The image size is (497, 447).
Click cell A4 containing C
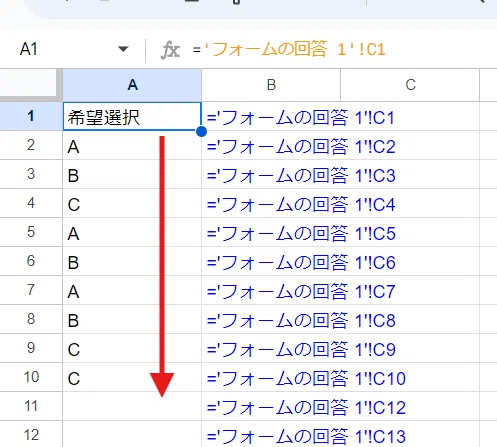click(132, 203)
